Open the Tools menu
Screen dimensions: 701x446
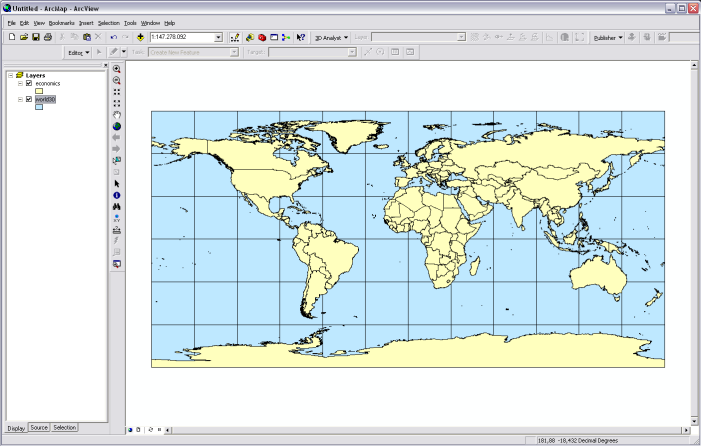tap(130, 23)
